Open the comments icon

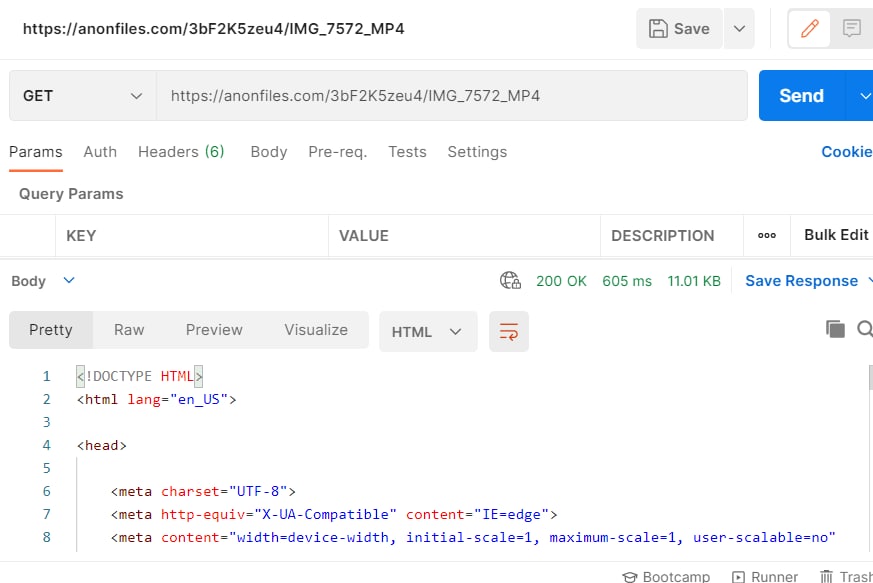(852, 28)
